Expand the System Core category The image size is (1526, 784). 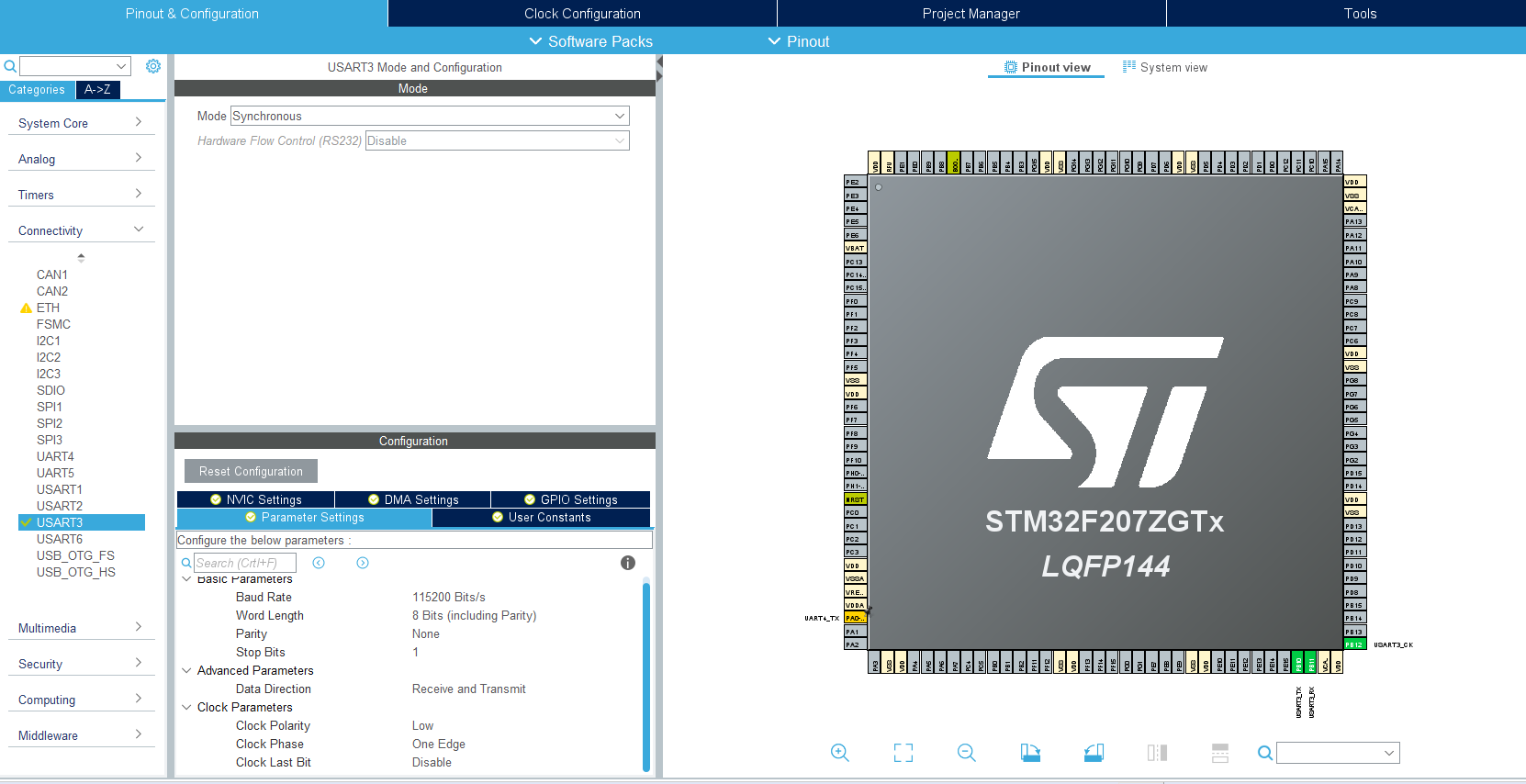[x=81, y=123]
